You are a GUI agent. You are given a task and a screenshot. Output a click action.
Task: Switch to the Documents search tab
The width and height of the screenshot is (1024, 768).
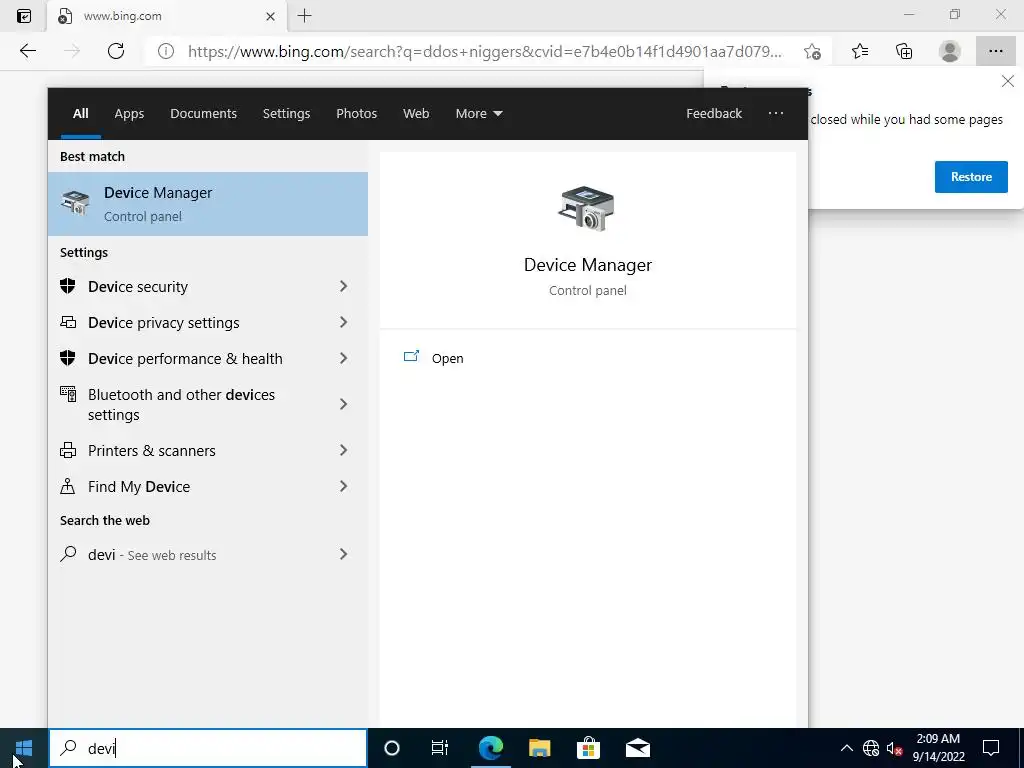(x=203, y=114)
